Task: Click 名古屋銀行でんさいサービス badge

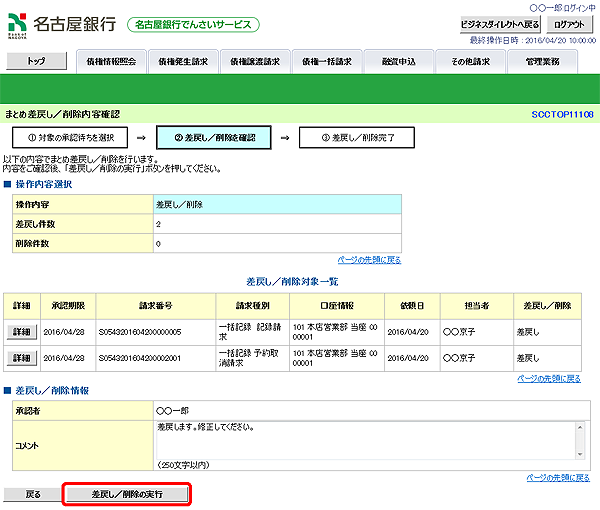Action: [x=193, y=25]
